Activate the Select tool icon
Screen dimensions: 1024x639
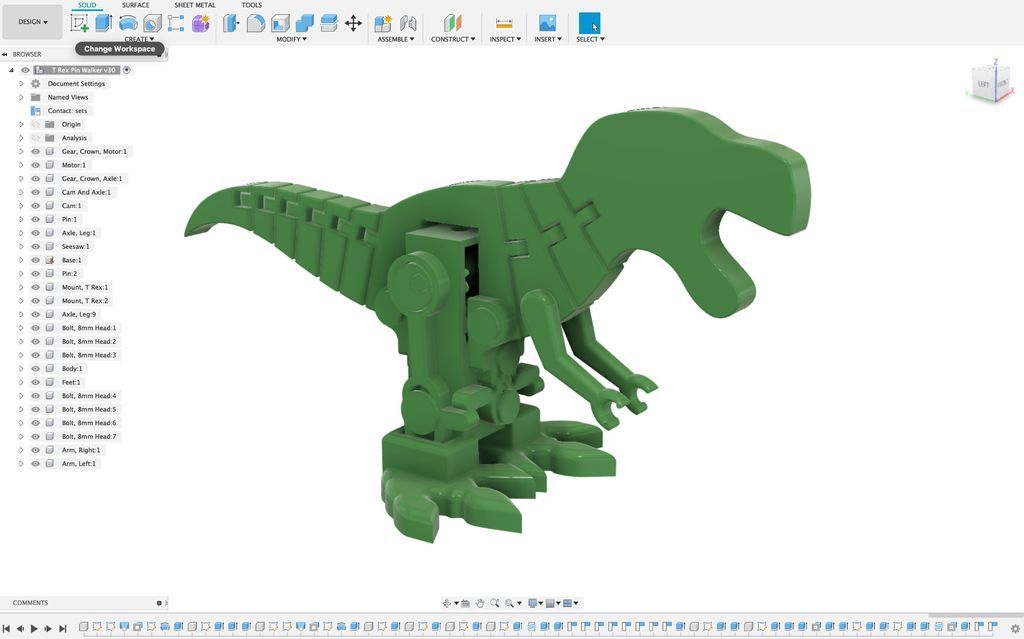coord(590,24)
